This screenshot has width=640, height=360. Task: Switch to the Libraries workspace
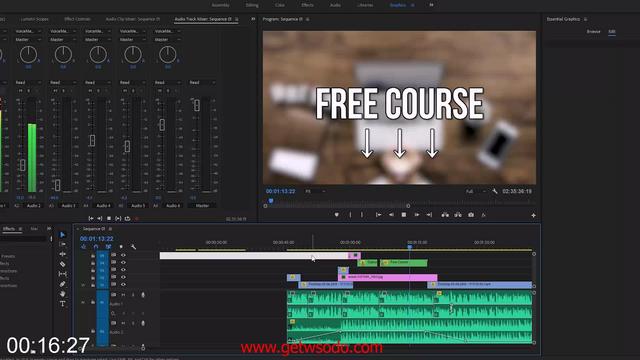pyautogui.click(x=365, y=5)
